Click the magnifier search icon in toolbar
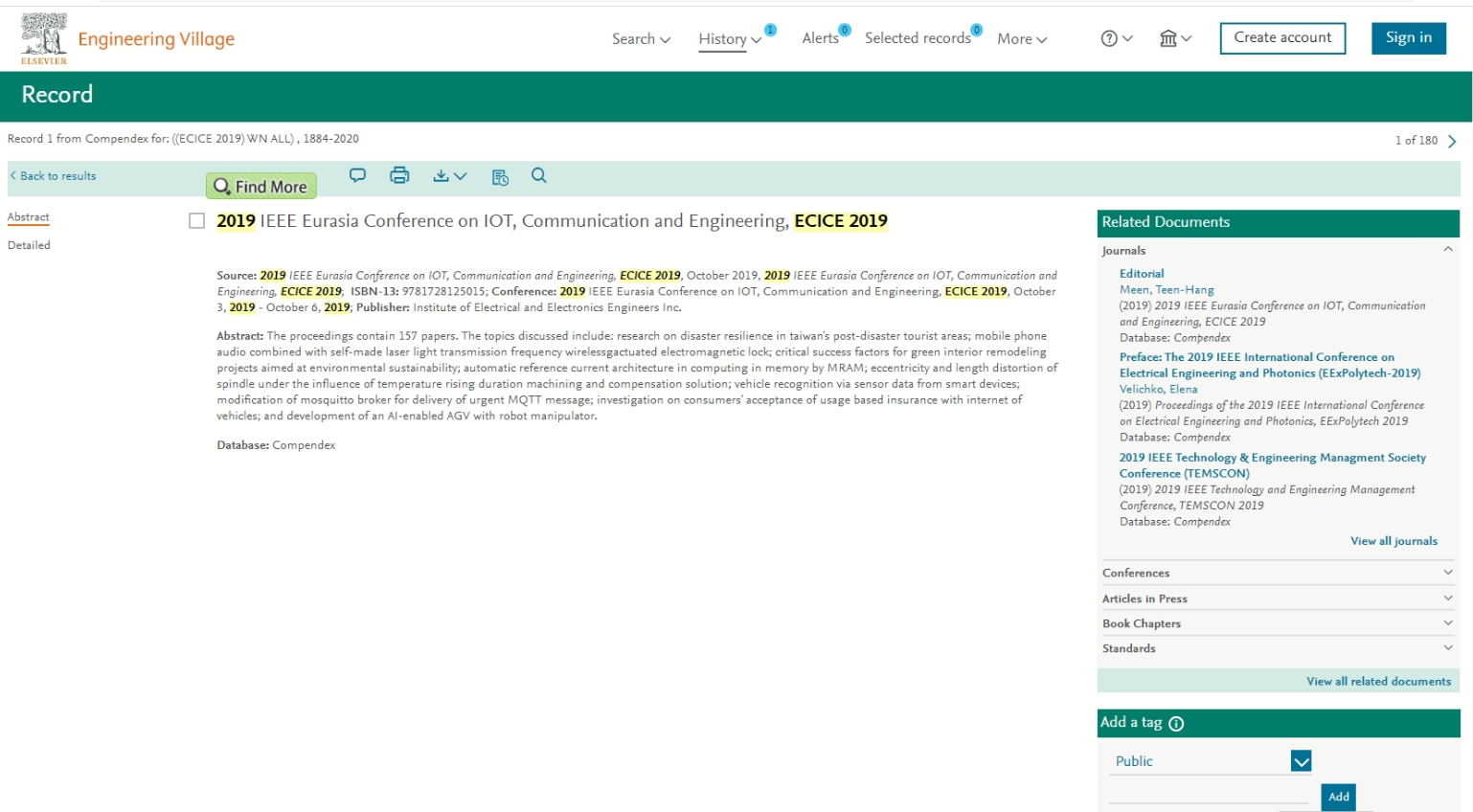This screenshot has height=812, width=1473. 539,175
